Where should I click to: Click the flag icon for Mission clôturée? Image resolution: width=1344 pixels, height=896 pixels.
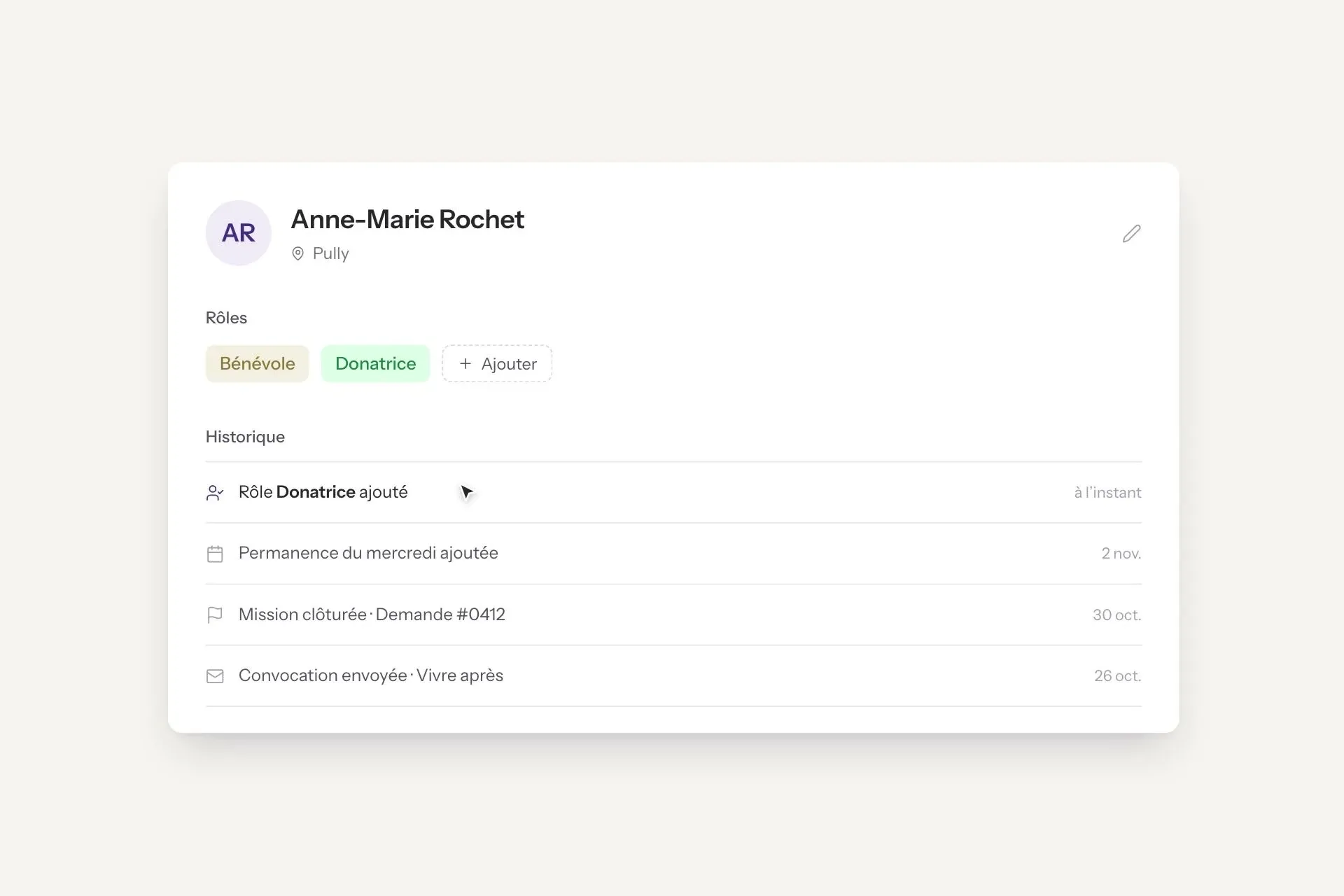click(x=215, y=615)
